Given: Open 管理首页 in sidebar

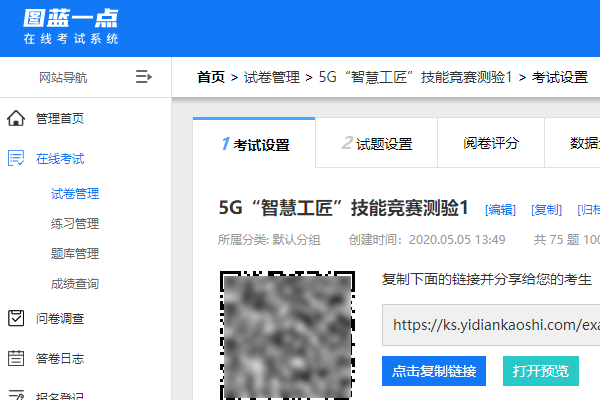Looking at the screenshot, I should pos(60,118).
